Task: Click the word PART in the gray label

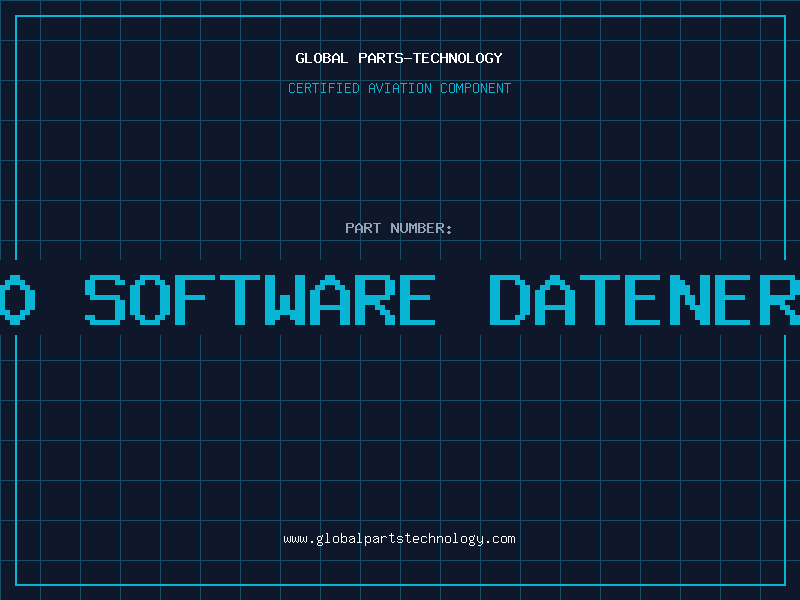Action: point(363,228)
